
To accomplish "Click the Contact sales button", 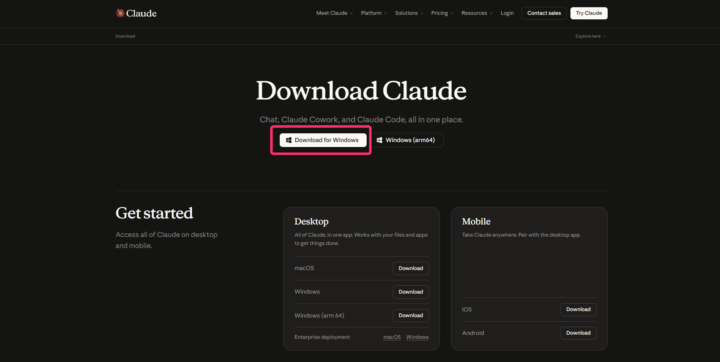I will click(544, 13).
